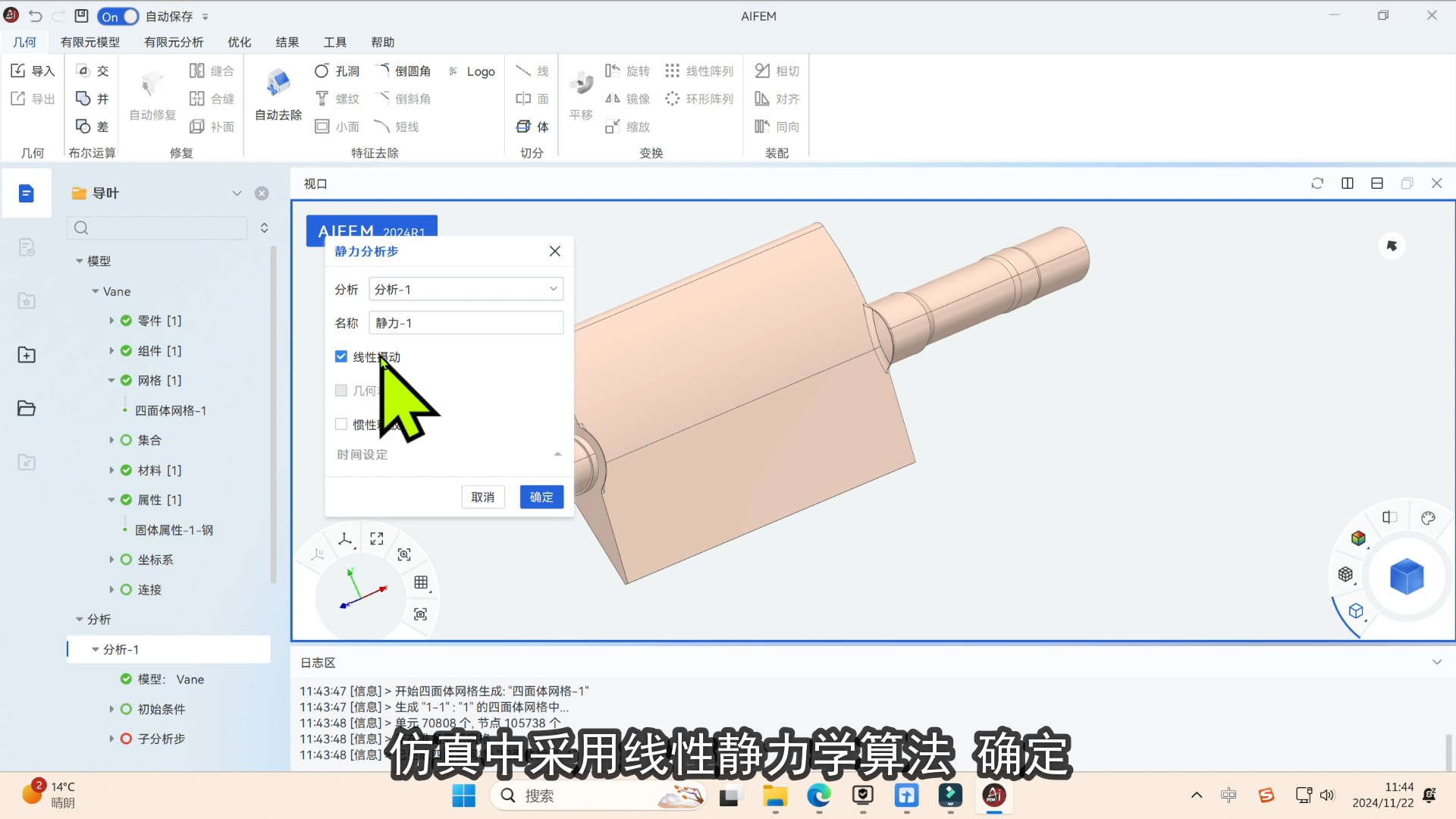This screenshot has height=819, width=1456.
Task: Click the refresh icon in the viewport header
Action: [x=1317, y=184]
